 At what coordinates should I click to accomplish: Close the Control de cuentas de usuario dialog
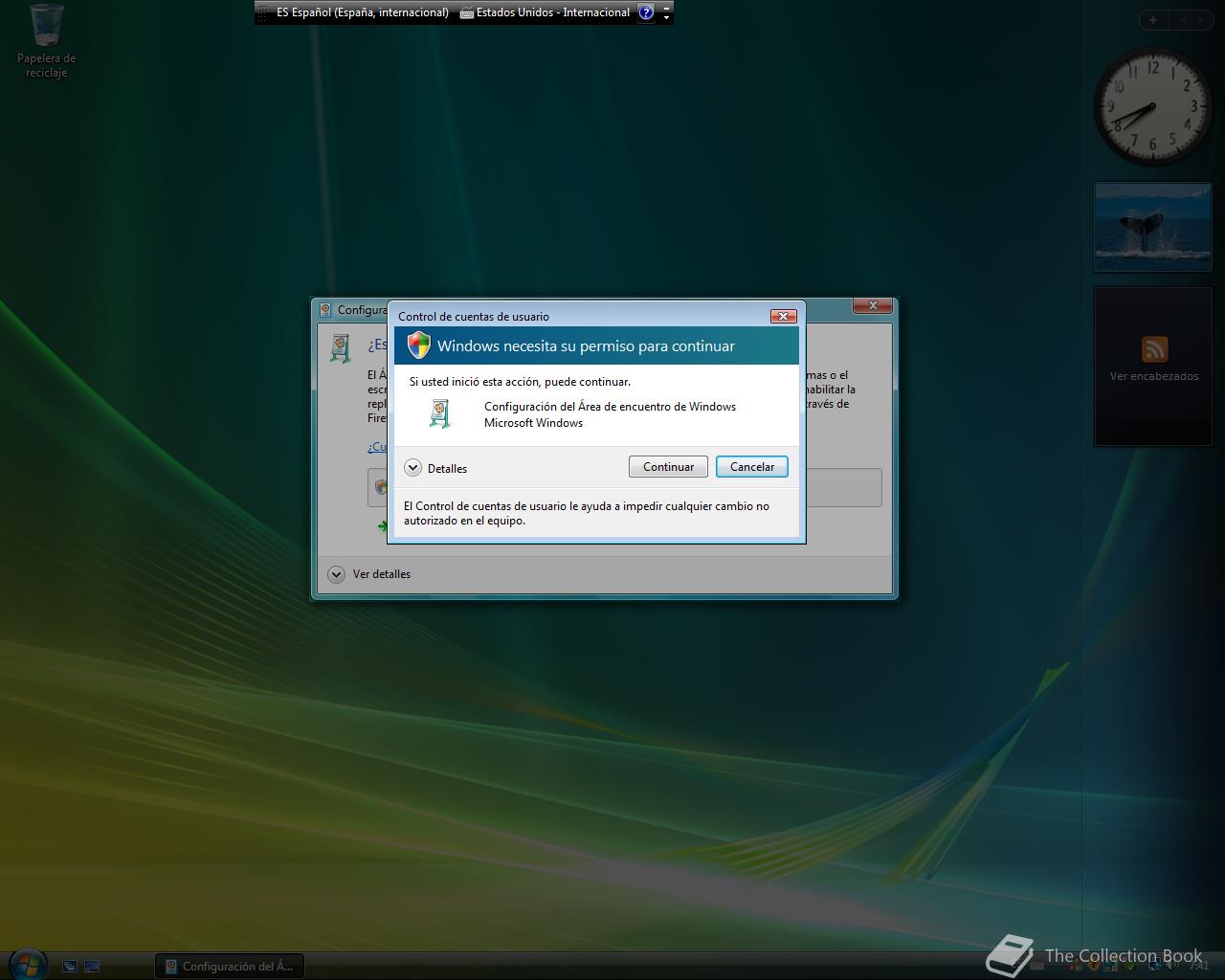tap(783, 316)
